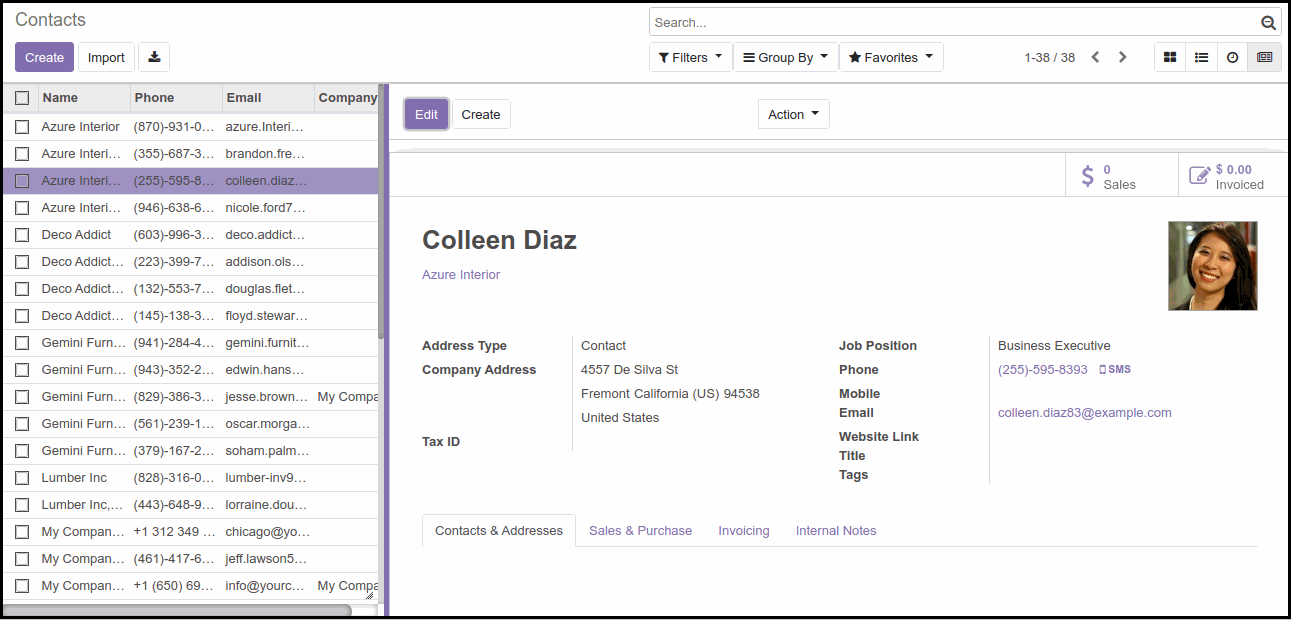This screenshot has width=1291, height=620.
Task: Open the Sales dollar stat button
Action: (x=1122, y=176)
